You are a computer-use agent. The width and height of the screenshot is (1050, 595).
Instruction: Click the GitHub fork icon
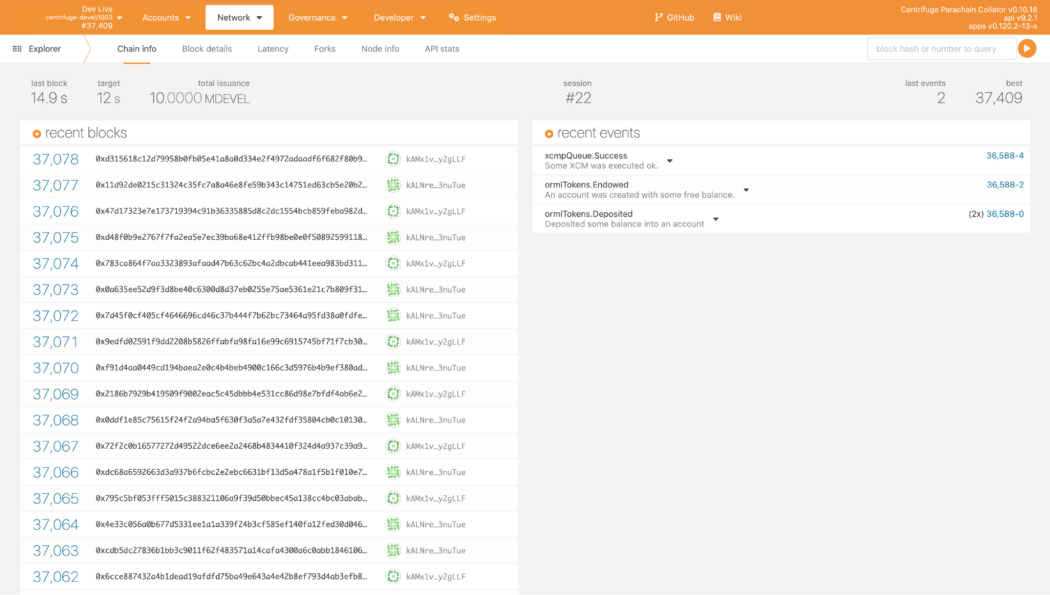click(x=658, y=17)
